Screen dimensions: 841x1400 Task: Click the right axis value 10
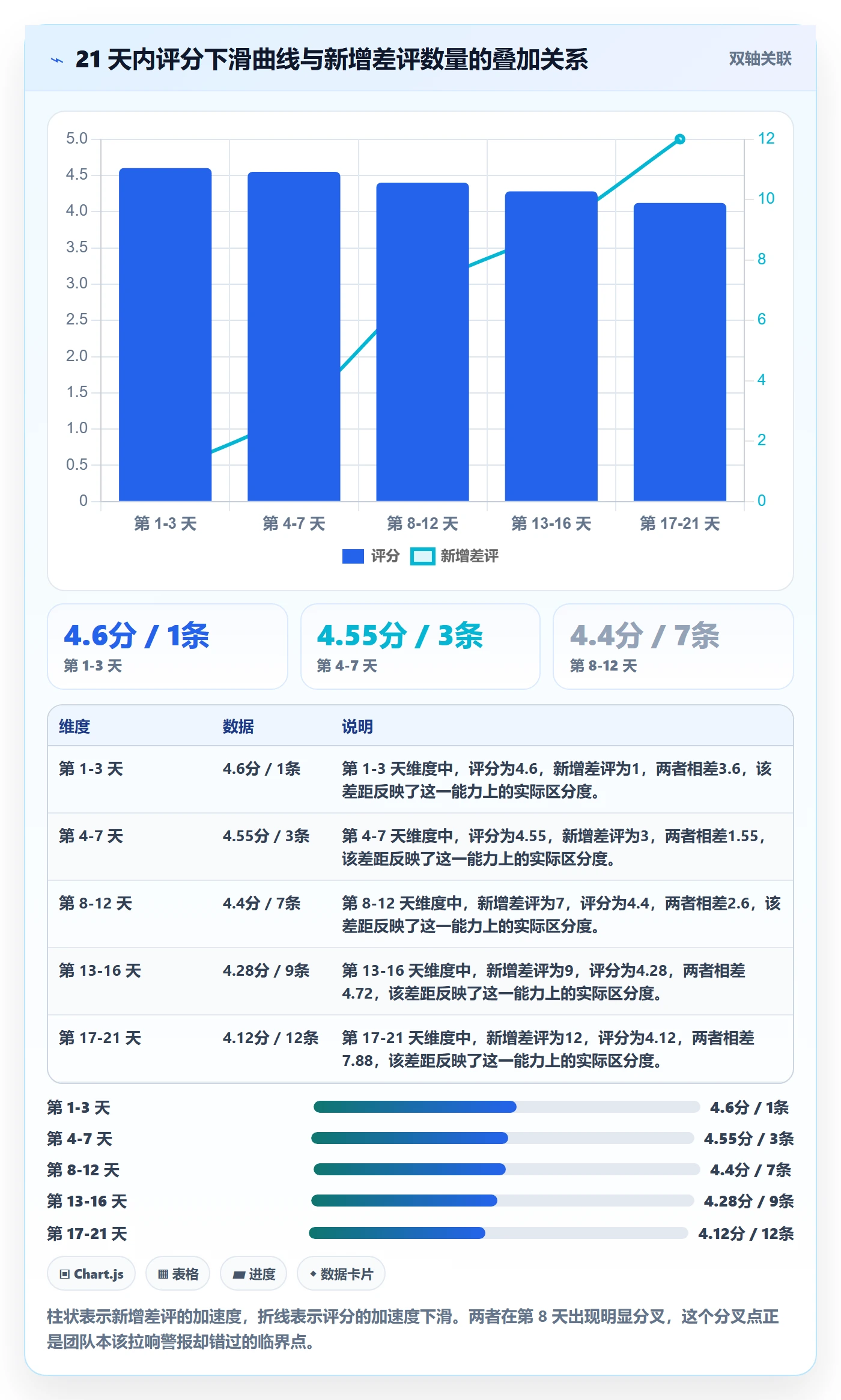point(766,198)
